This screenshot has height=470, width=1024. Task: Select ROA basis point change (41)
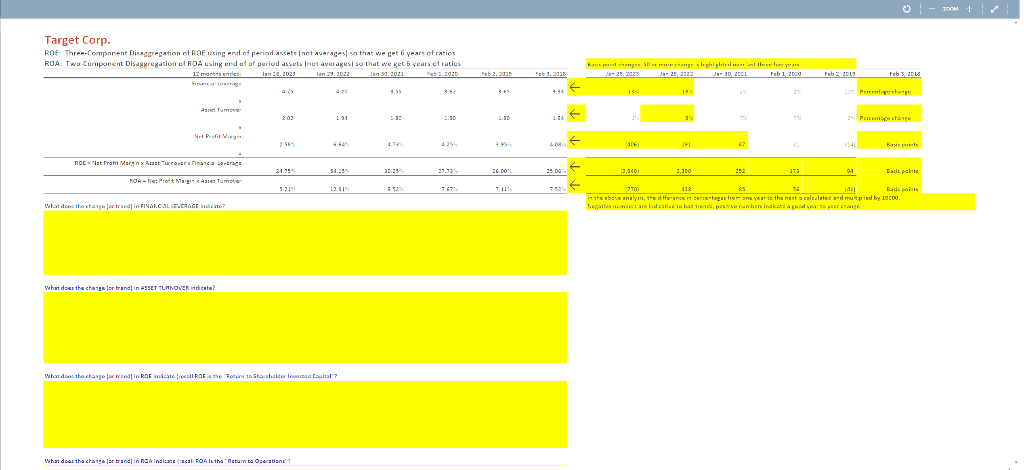[x=850, y=189]
